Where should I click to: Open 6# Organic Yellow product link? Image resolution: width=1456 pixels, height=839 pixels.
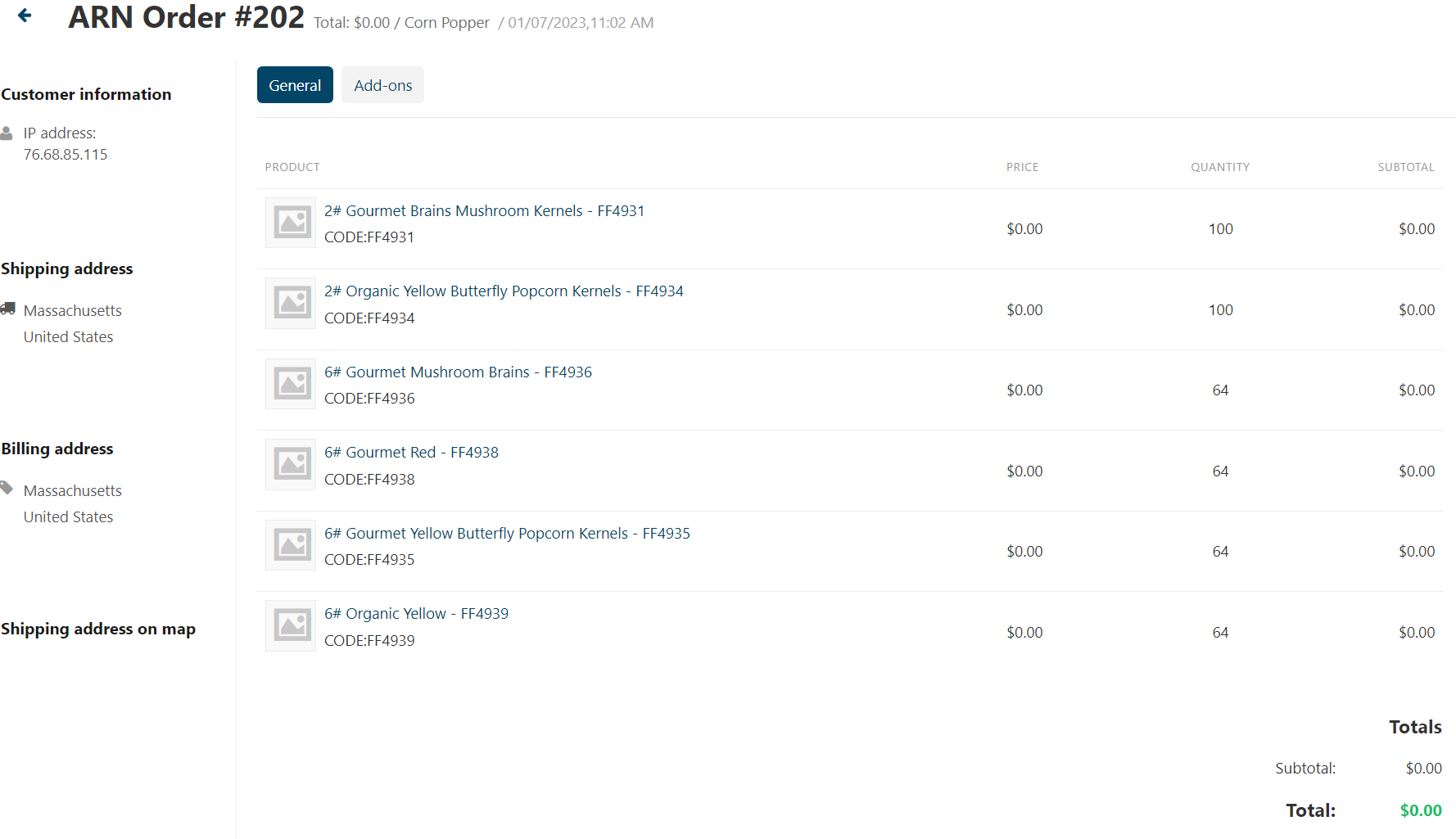tap(416, 614)
